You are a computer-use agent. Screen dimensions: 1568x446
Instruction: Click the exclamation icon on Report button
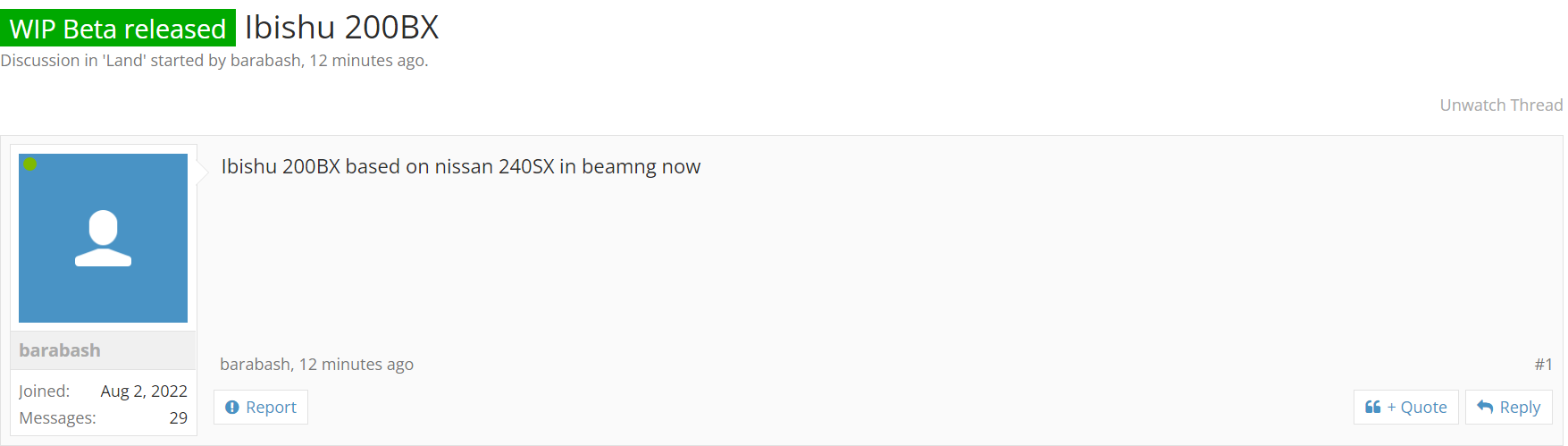(x=232, y=408)
